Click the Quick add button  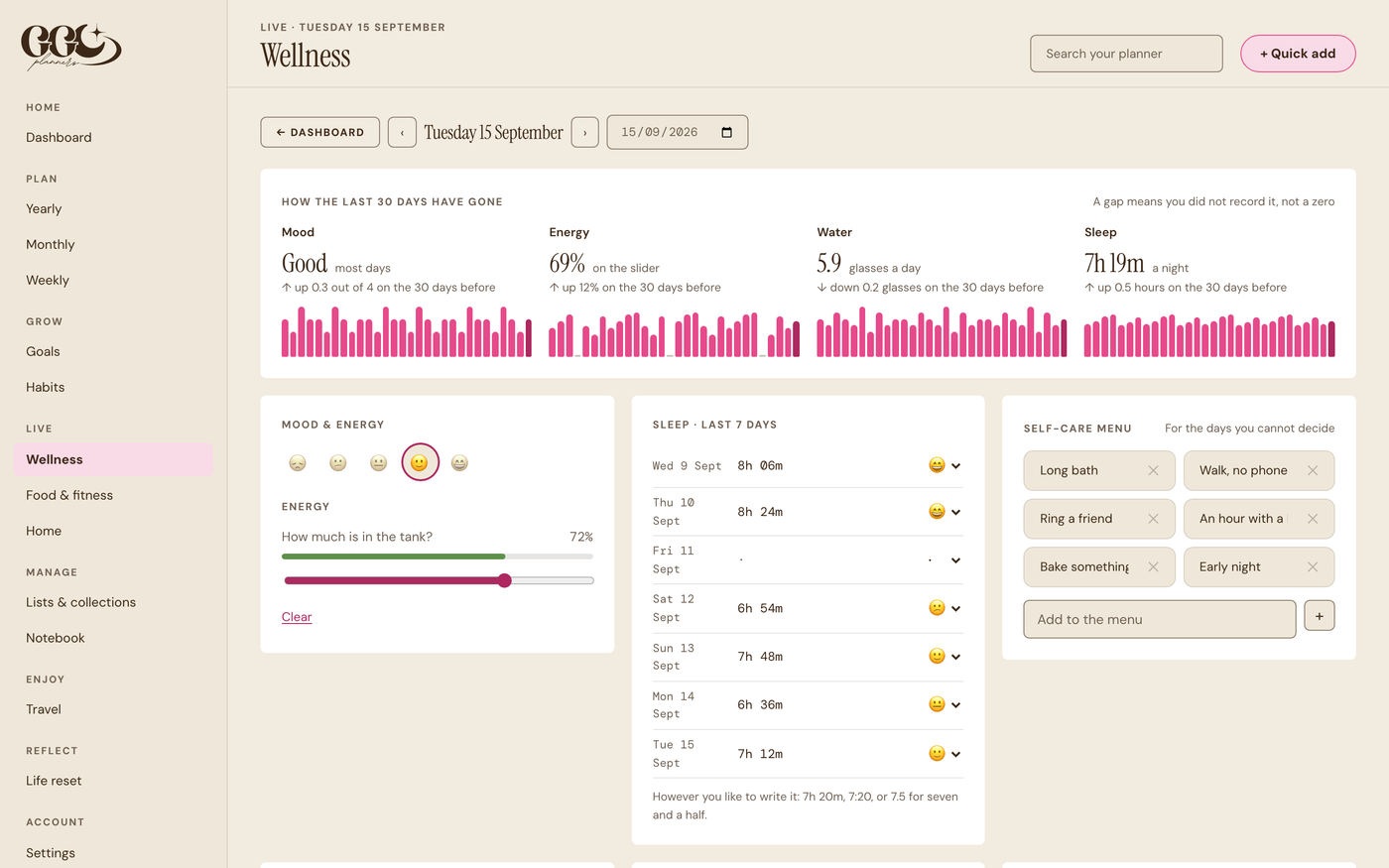click(1298, 54)
